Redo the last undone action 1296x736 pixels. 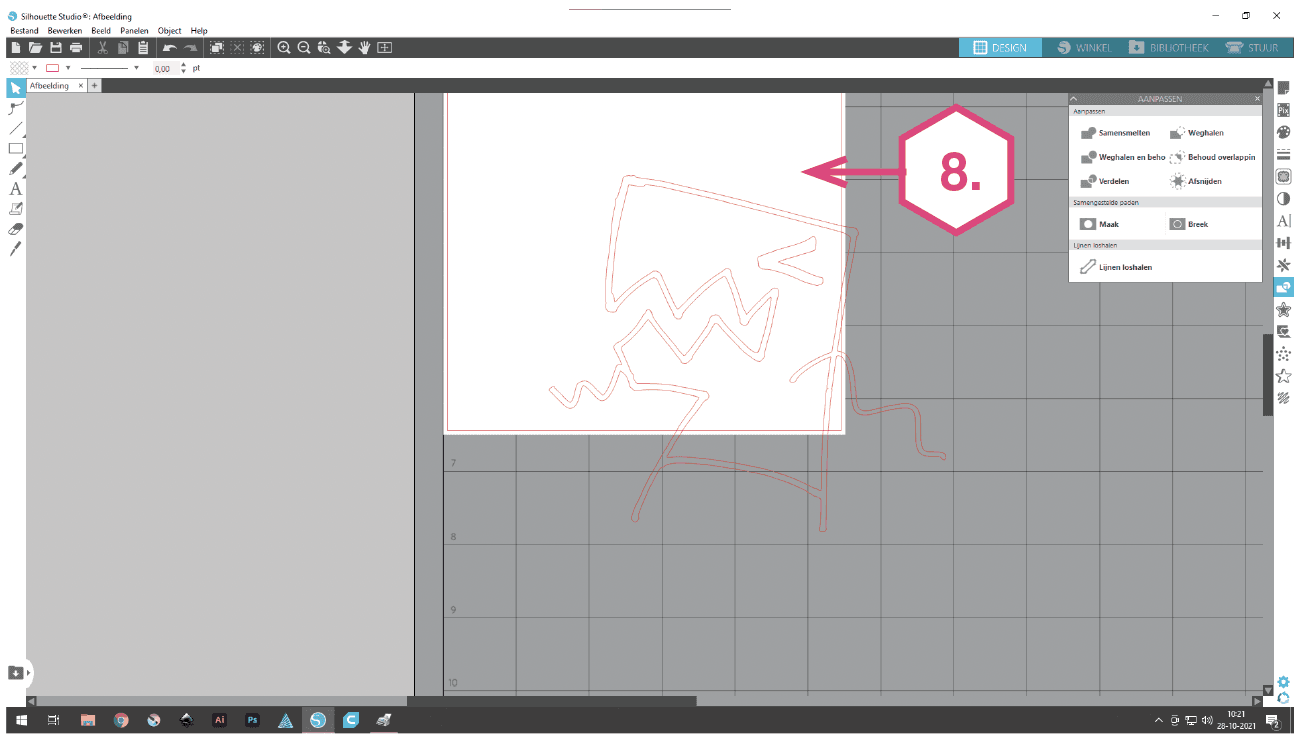190,48
